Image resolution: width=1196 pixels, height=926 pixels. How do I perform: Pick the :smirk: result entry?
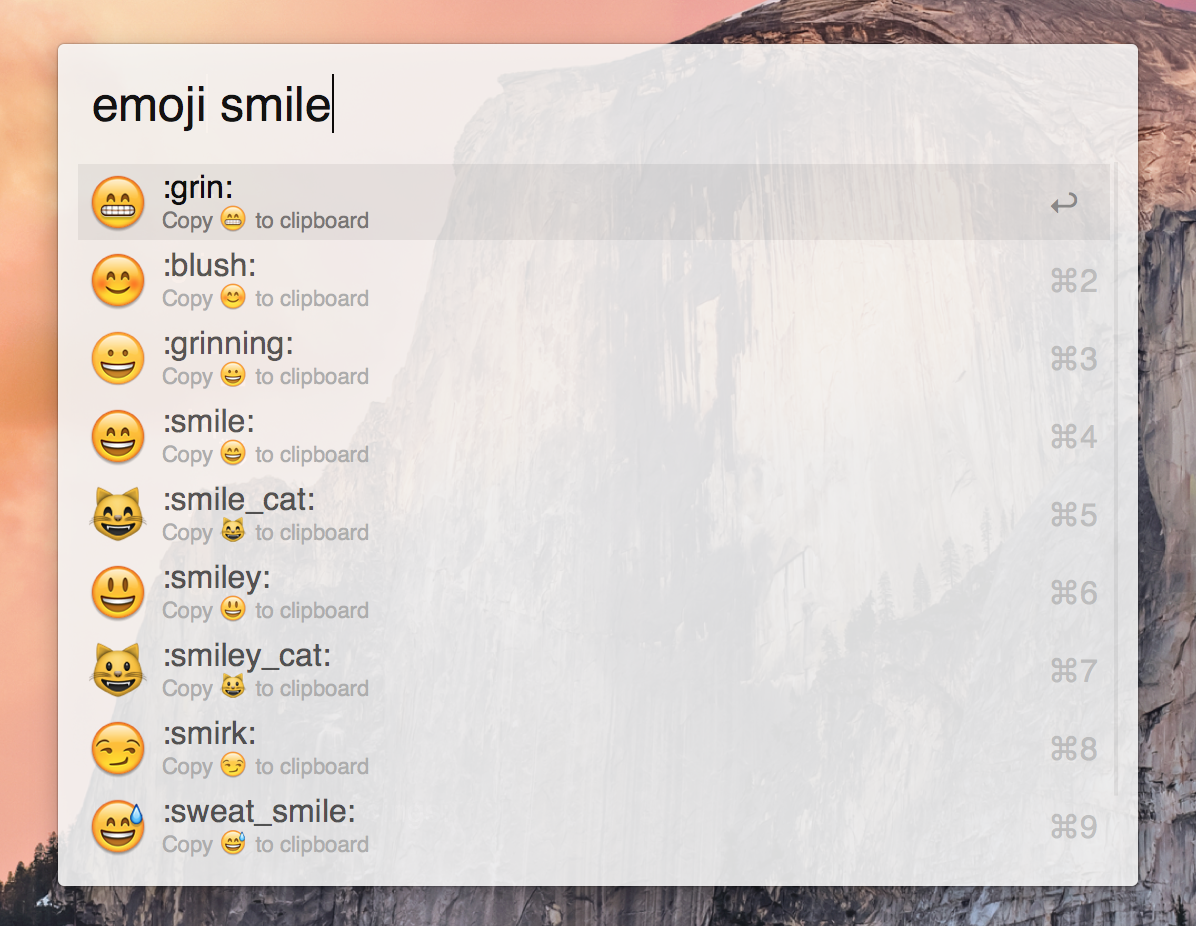click(x=593, y=749)
